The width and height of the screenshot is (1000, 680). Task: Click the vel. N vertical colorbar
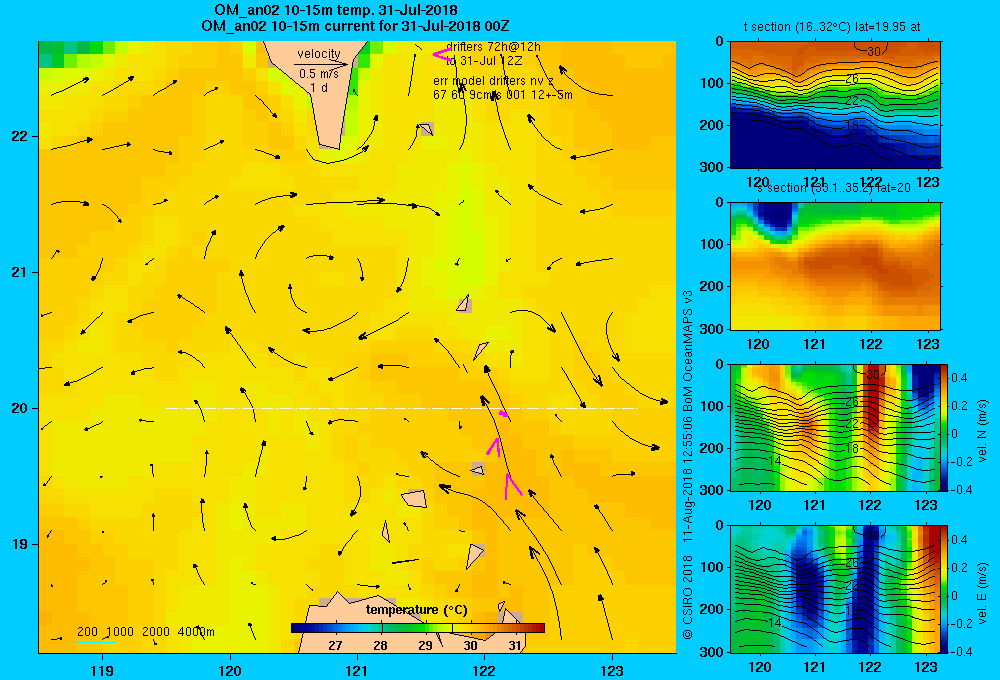pos(945,427)
